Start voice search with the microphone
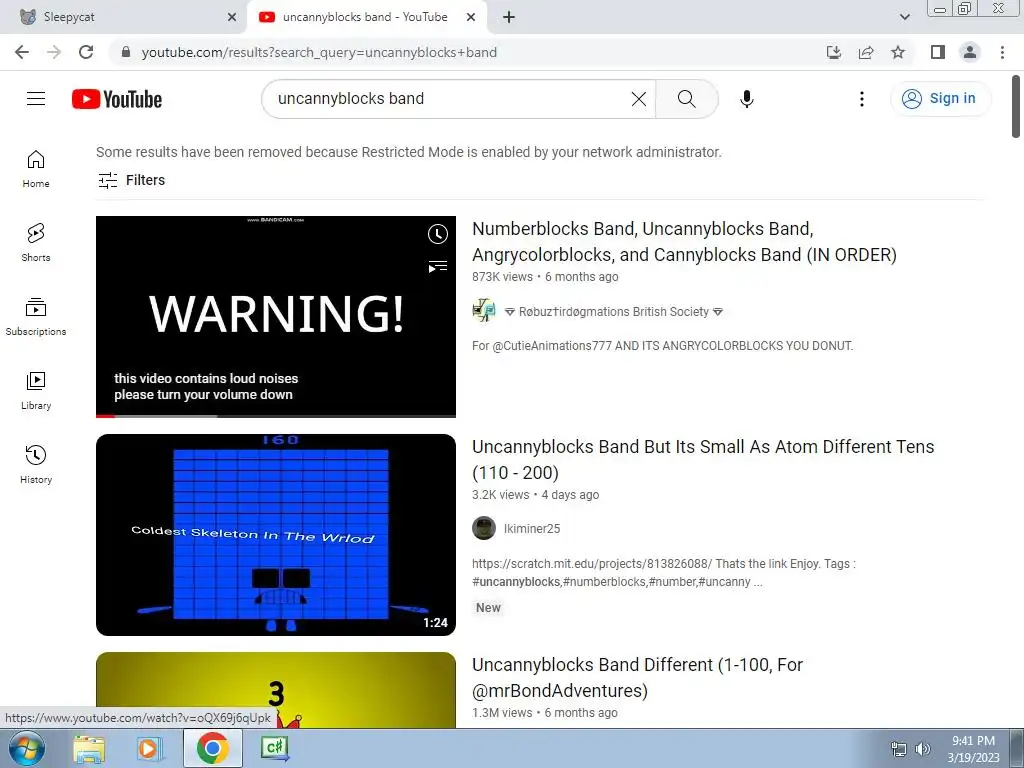The image size is (1024, 768). click(x=746, y=99)
